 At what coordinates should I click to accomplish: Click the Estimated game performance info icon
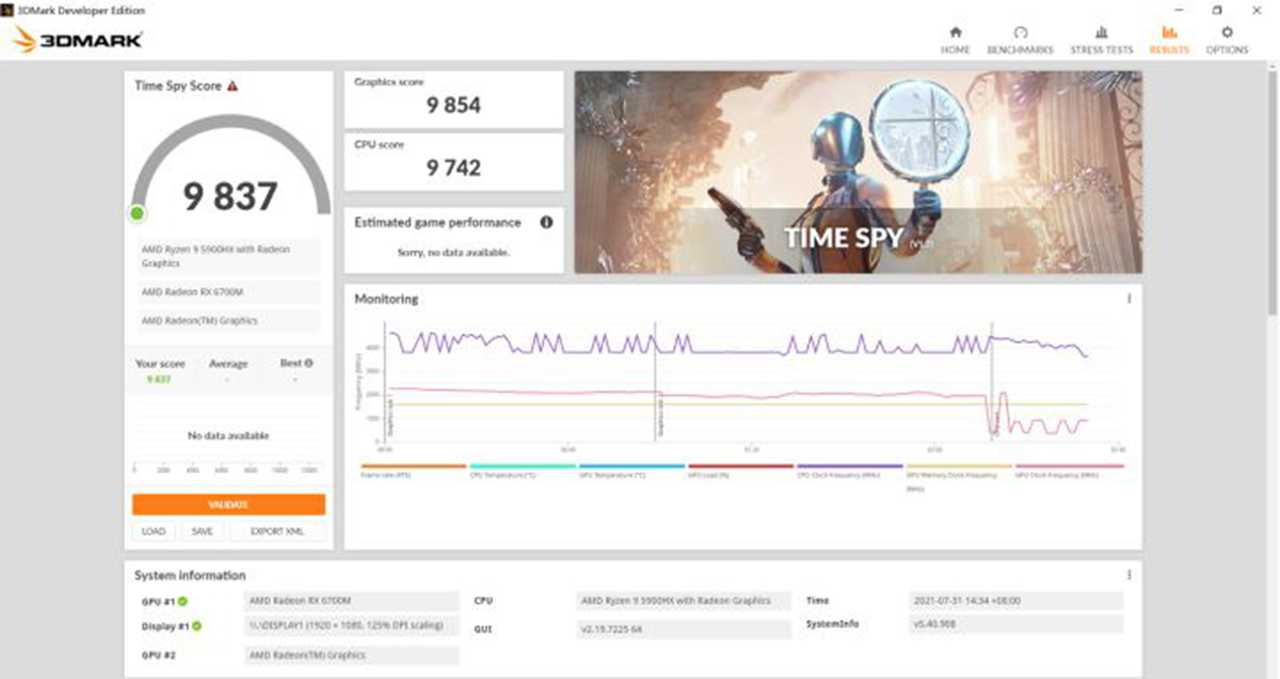click(546, 222)
